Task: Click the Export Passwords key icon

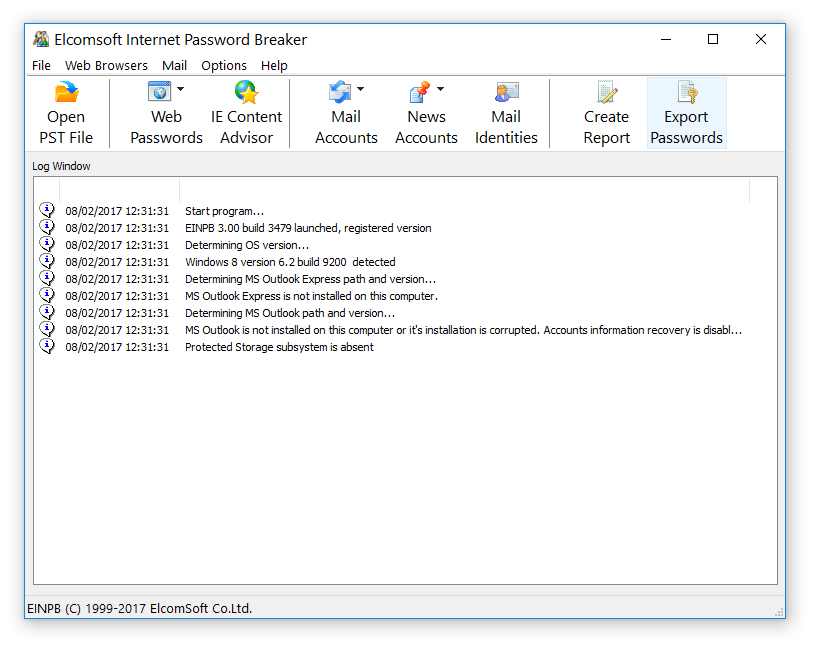Action: pyautogui.click(x=687, y=92)
